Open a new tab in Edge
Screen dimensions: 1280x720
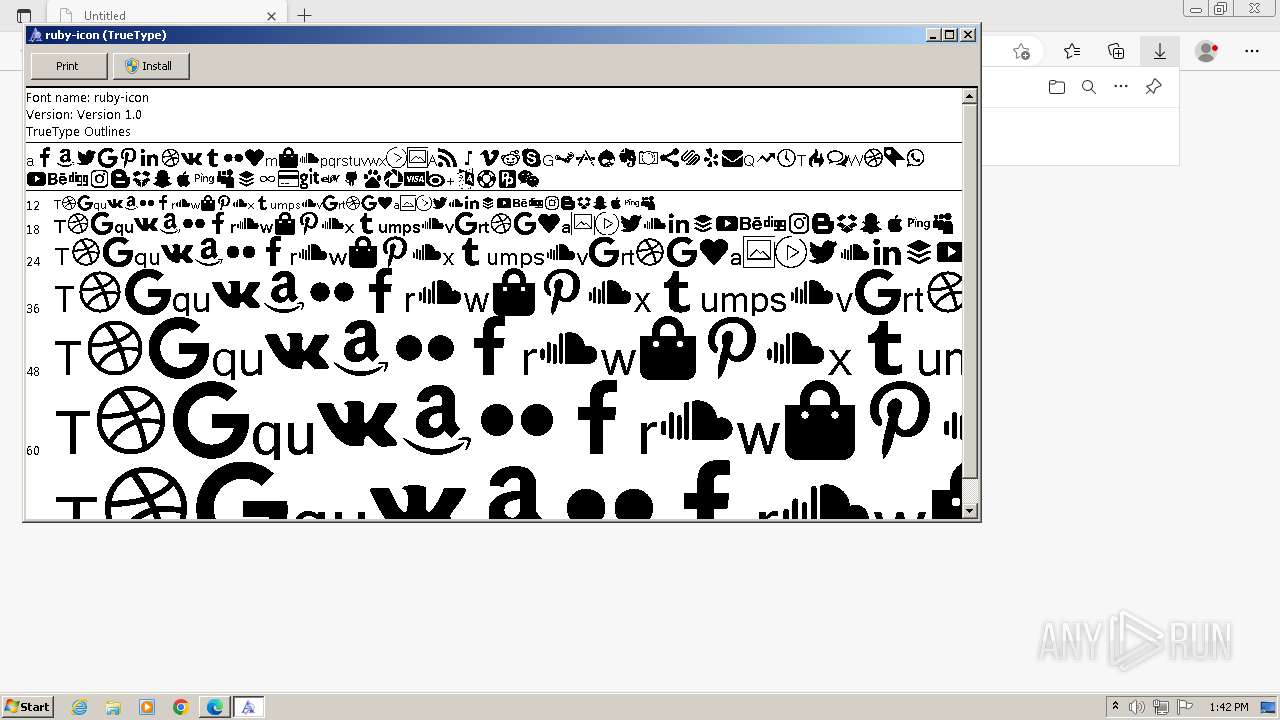tap(305, 15)
